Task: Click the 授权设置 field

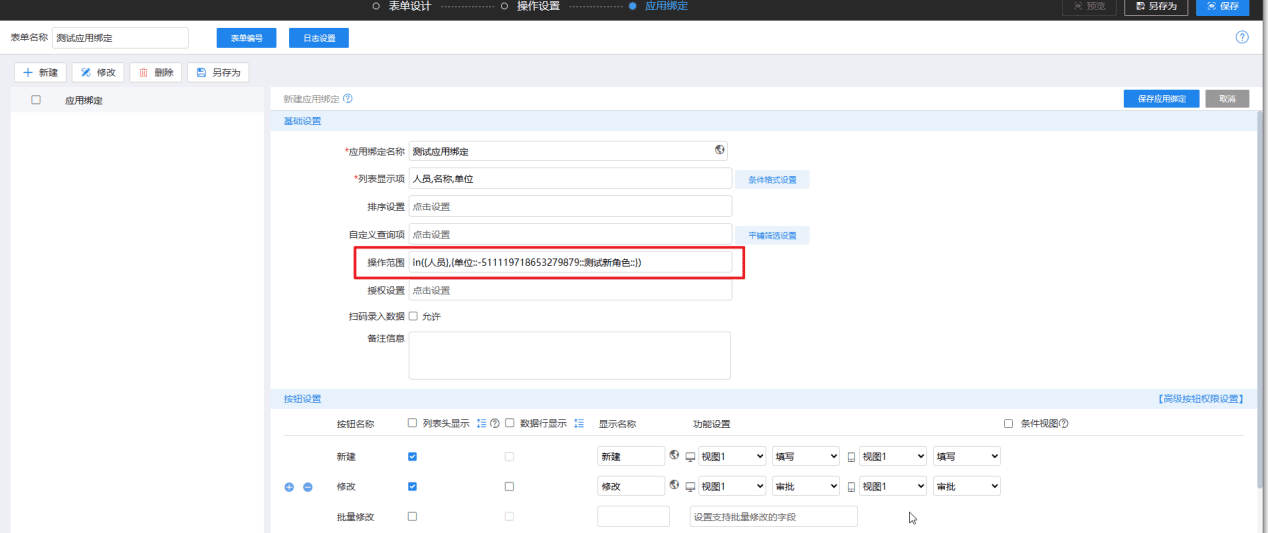Action: click(x=570, y=290)
